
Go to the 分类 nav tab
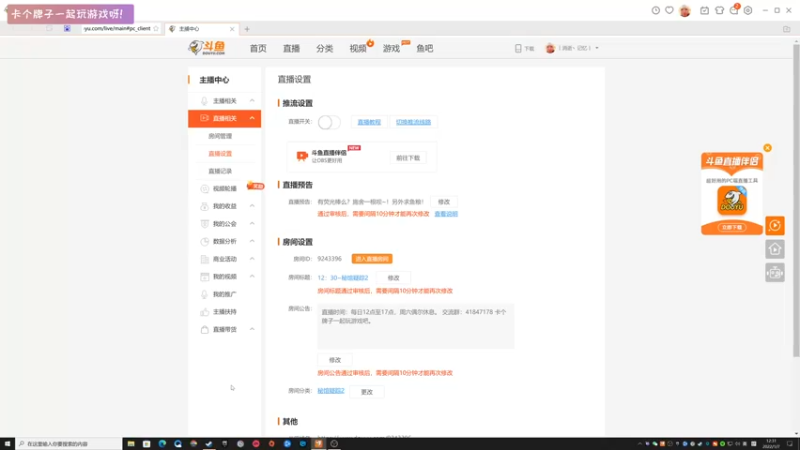click(324, 48)
